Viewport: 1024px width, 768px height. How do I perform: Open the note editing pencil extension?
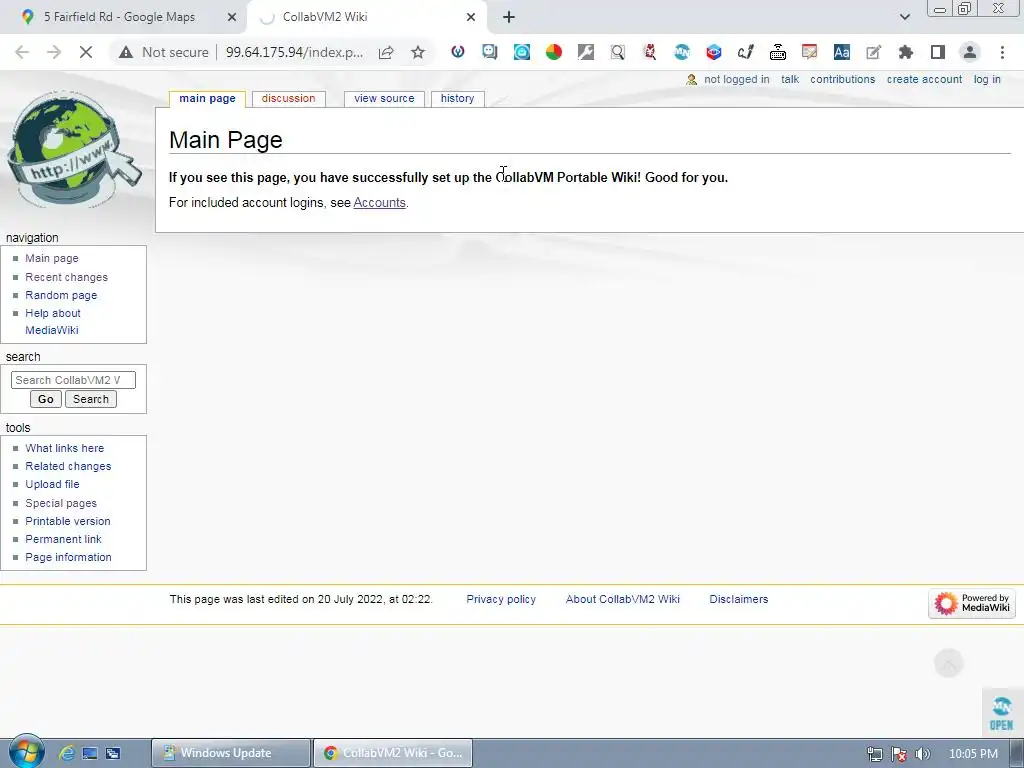[x=874, y=52]
